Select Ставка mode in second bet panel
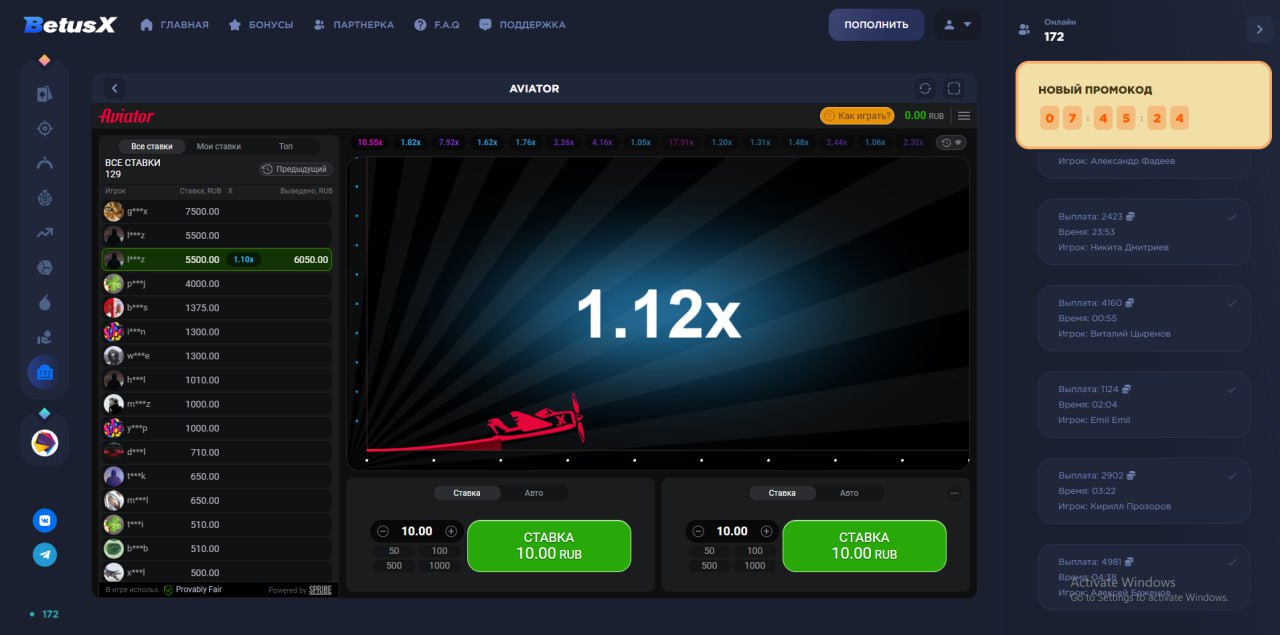 pos(782,493)
